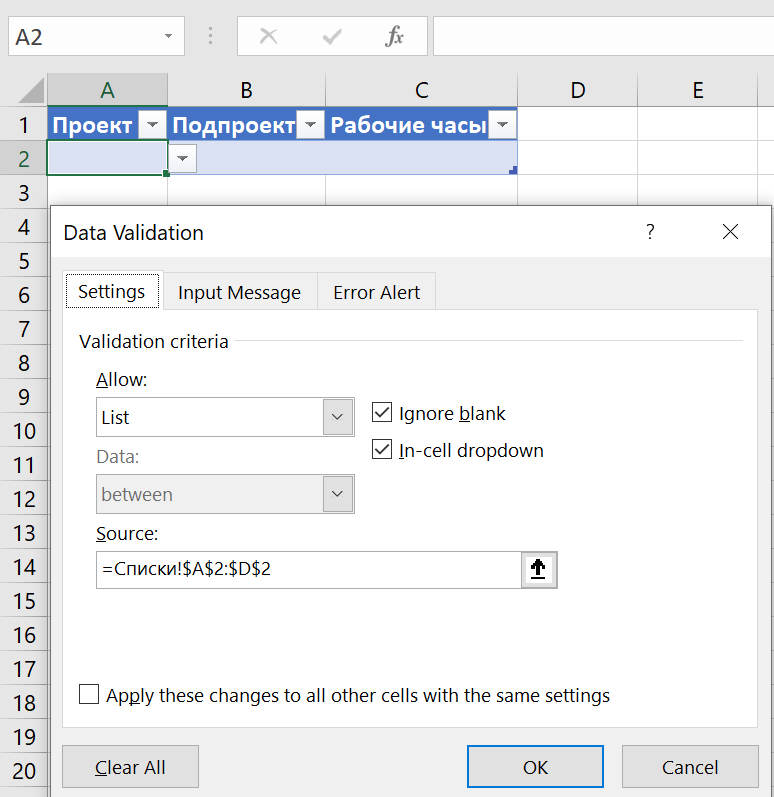
Task: Select column A header
Action: pos(107,90)
